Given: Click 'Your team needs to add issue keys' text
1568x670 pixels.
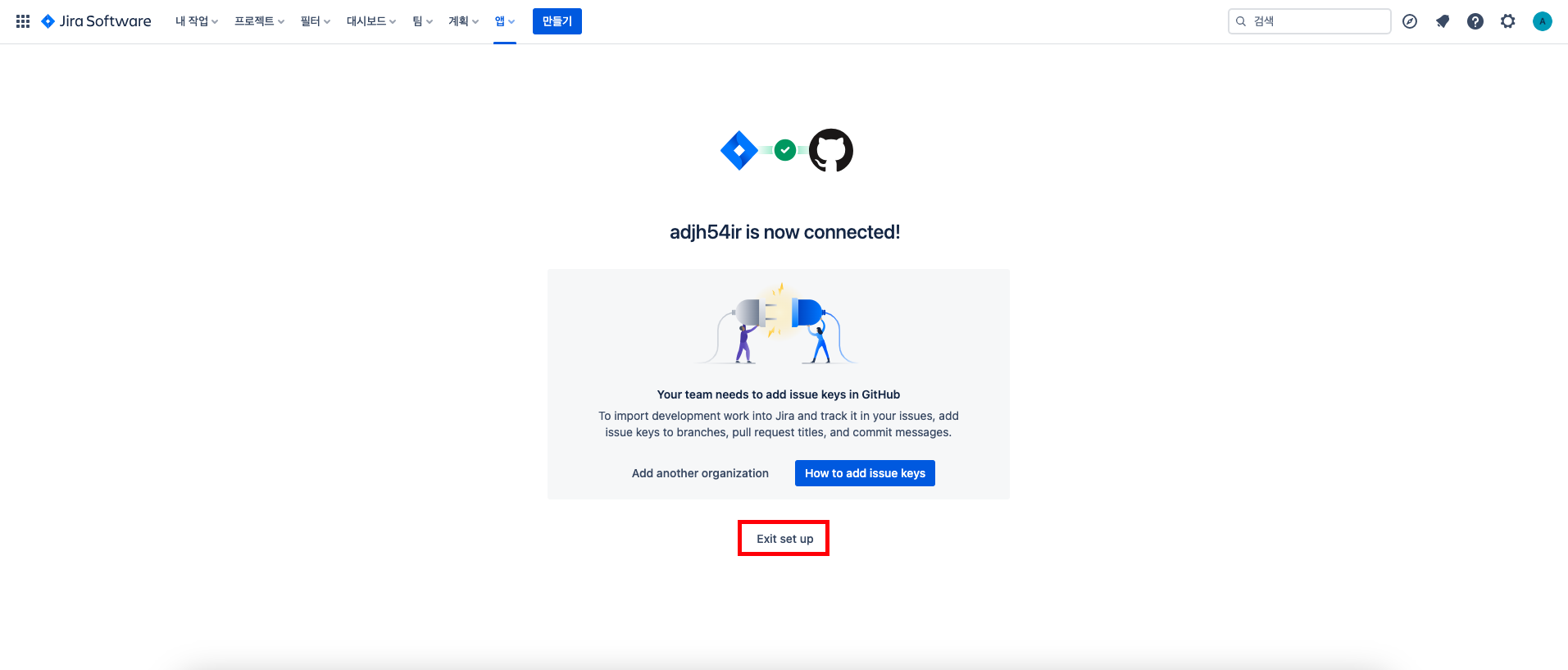Looking at the screenshot, I should click(x=779, y=394).
